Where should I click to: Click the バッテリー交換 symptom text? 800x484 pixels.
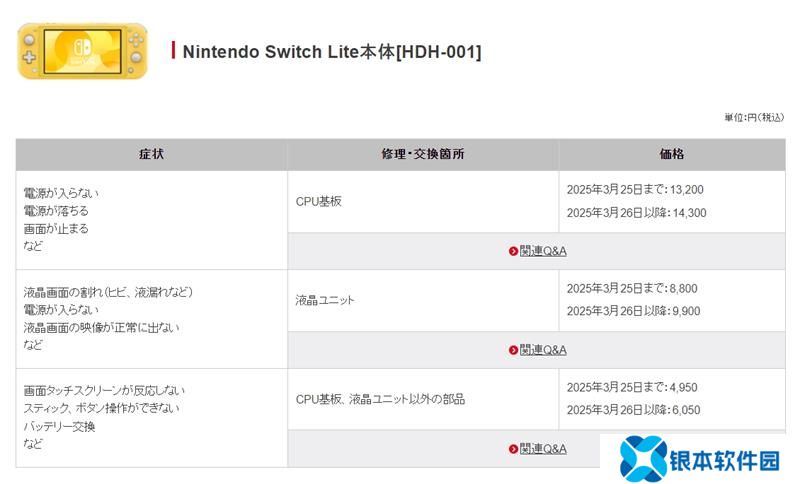pos(59,426)
